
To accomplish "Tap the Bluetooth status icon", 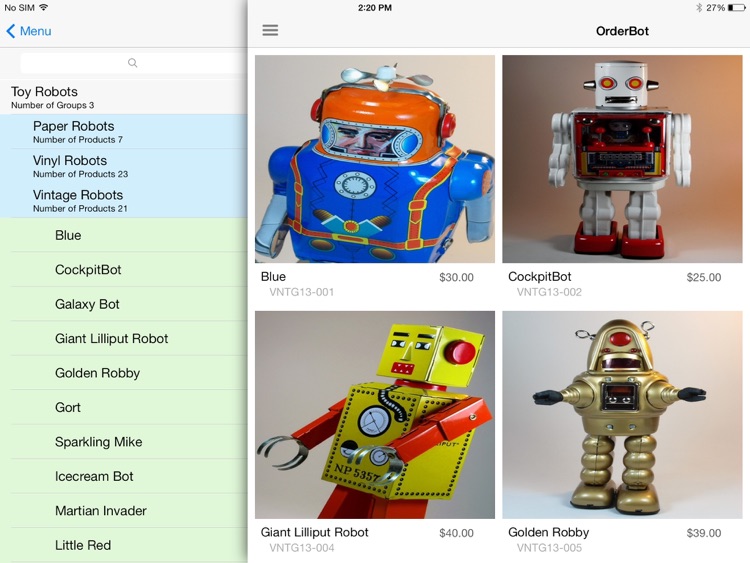I will tap(699, 8).
